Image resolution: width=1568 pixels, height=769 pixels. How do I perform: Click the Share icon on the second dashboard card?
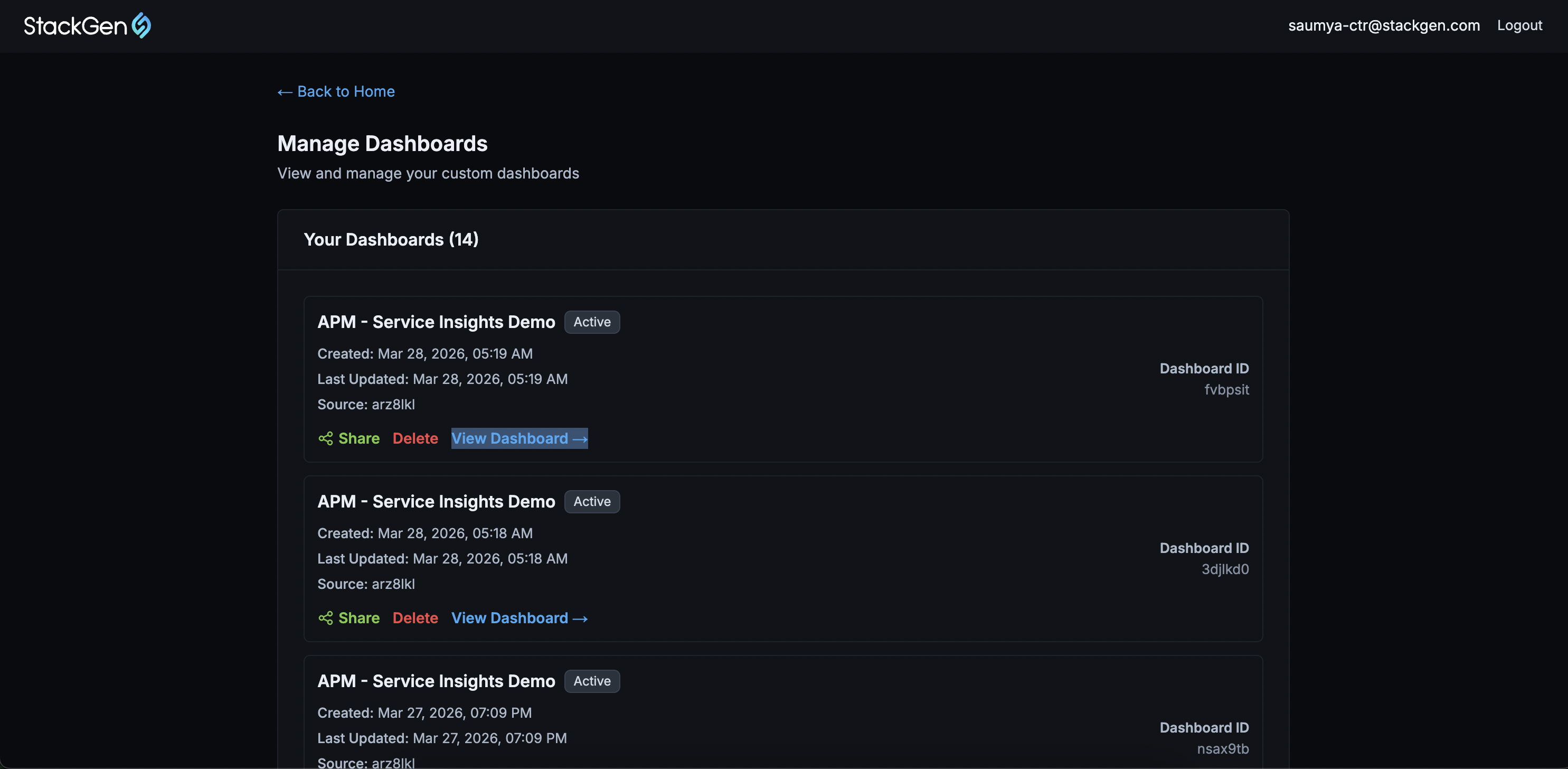[x=326, y=618]
